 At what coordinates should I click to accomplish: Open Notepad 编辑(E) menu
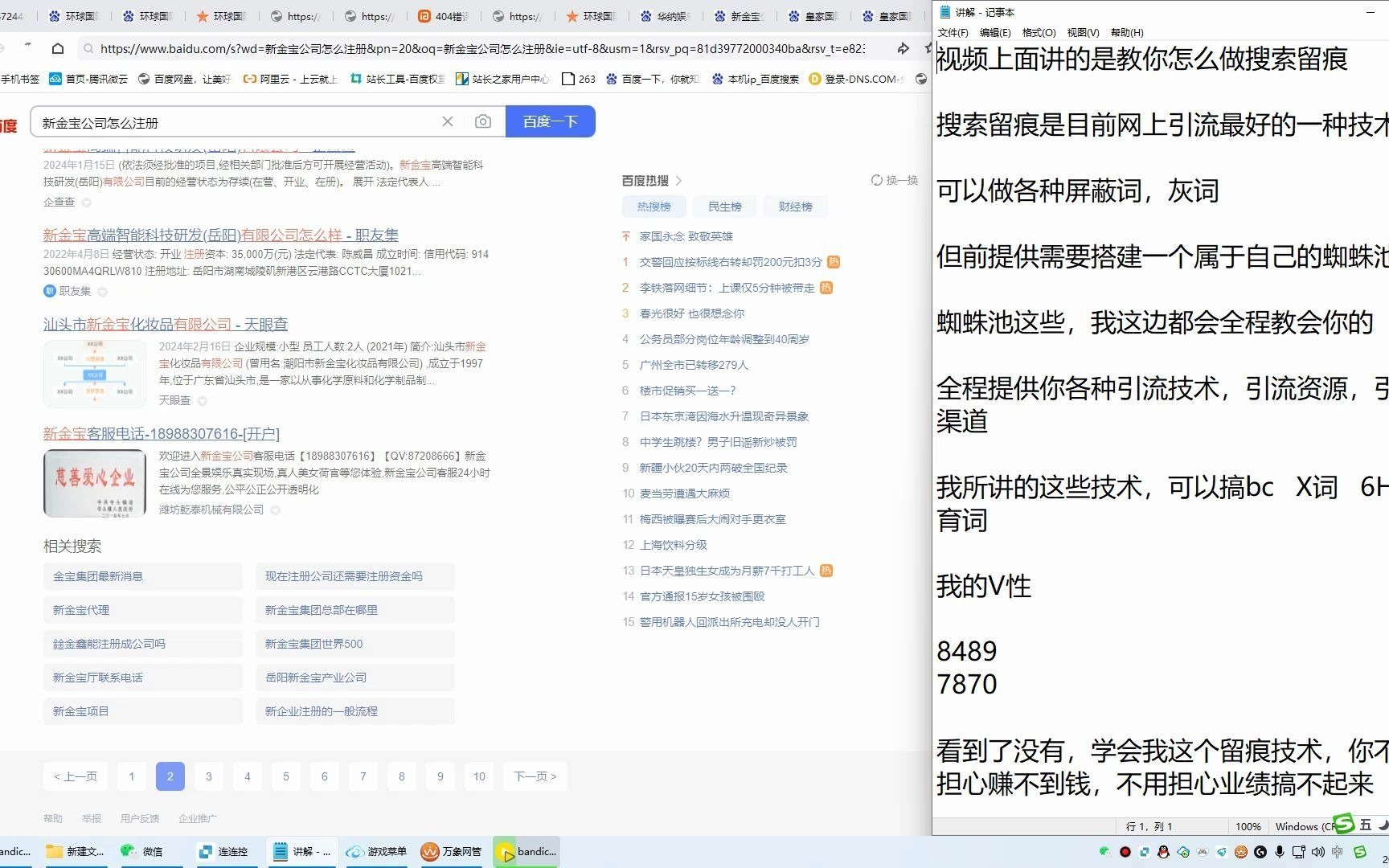click(x=995, y=32)
